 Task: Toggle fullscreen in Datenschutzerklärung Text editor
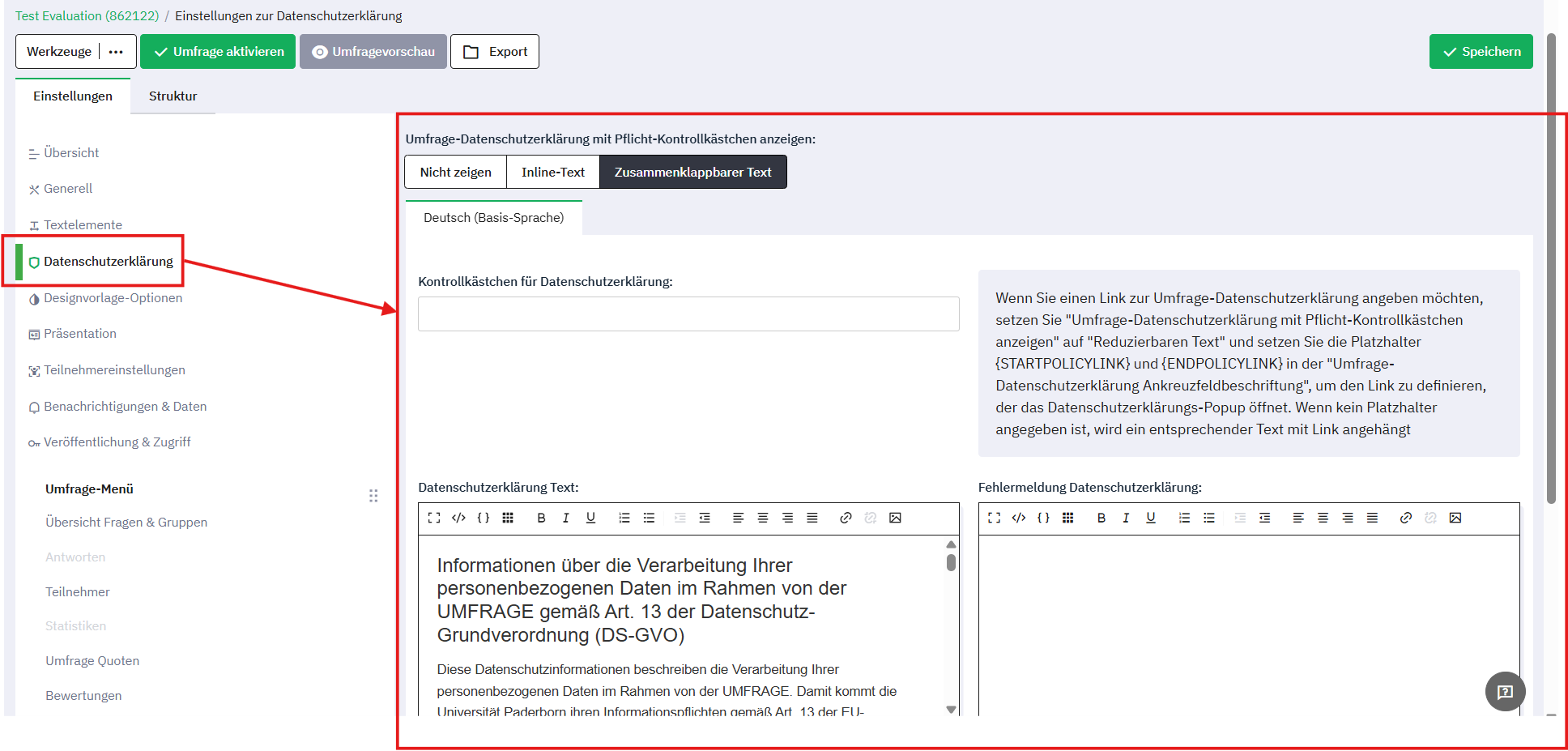coord(434,518)
